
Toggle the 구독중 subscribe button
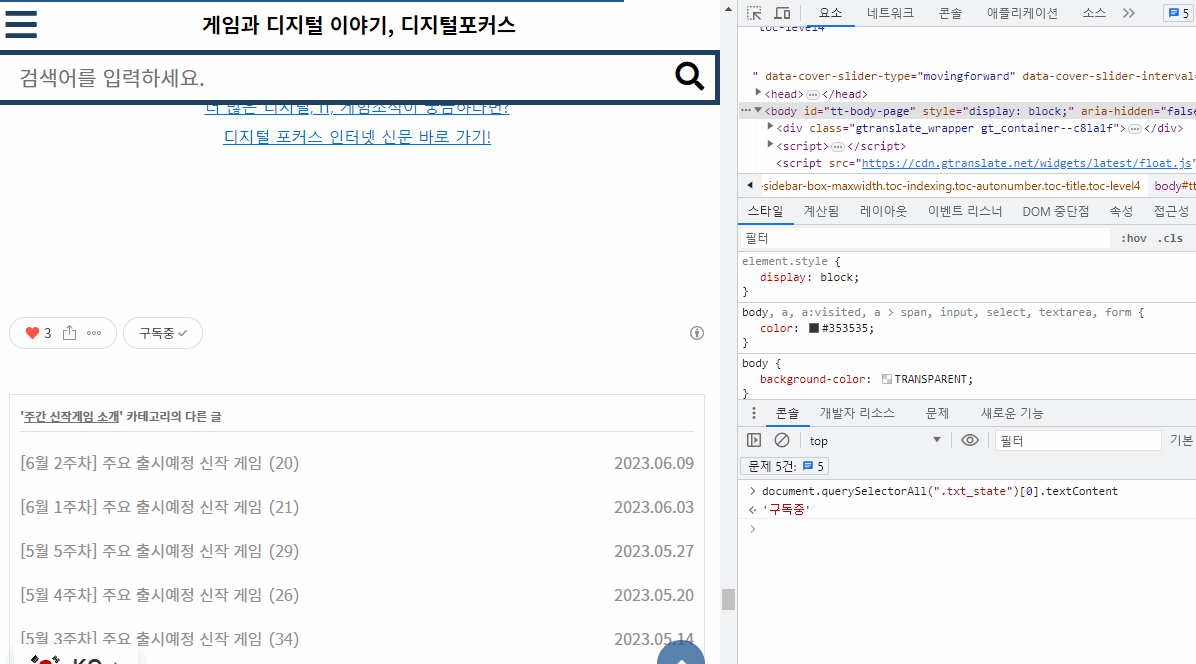click(x=162, y=333)
